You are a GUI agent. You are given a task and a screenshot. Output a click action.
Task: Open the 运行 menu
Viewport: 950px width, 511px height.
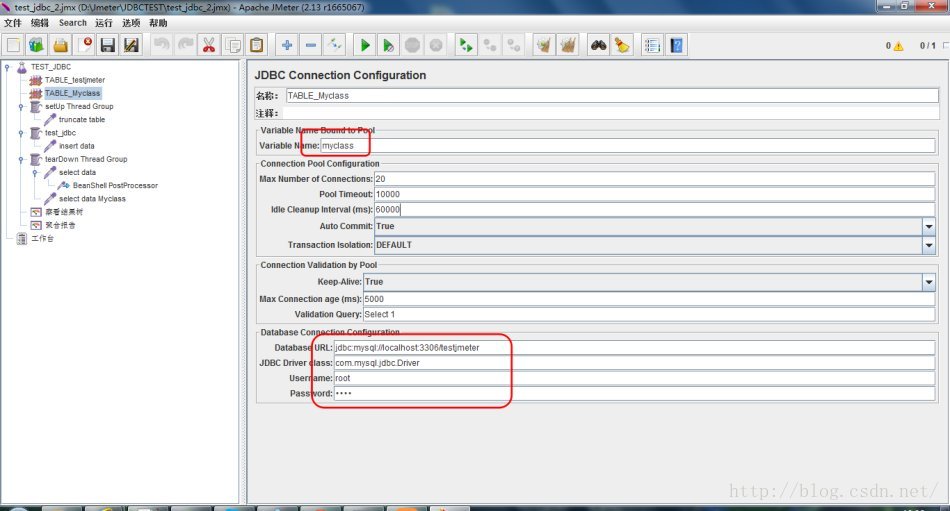point(104,23)
